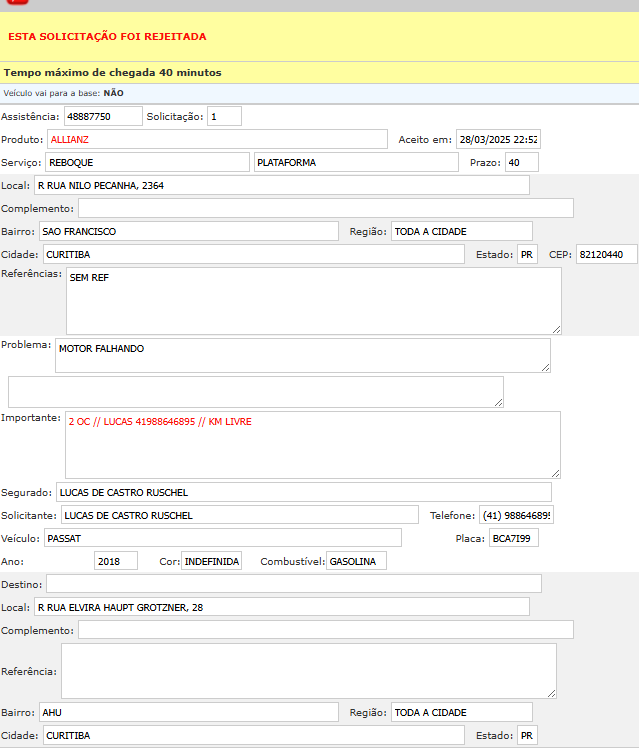Viewport: 639px width, 755px height.
Task: Select the Bairro field with SAO FRANCISCO
Action: point(188,231)
